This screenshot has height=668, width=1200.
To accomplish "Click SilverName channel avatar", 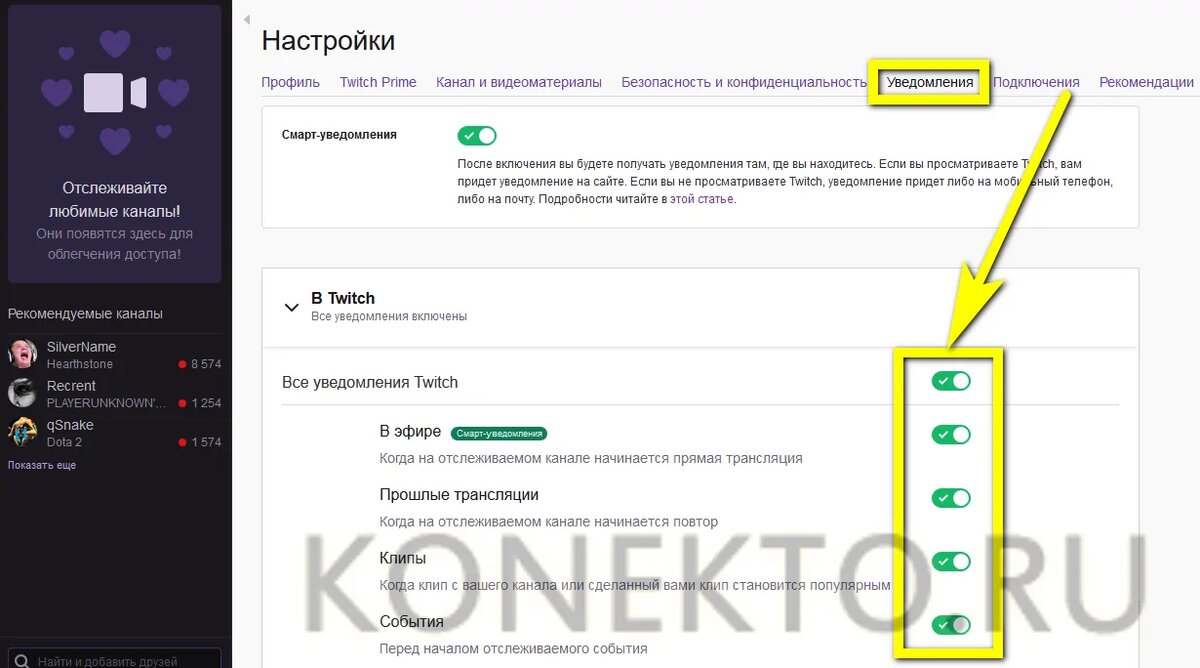I will click(23, 354).
